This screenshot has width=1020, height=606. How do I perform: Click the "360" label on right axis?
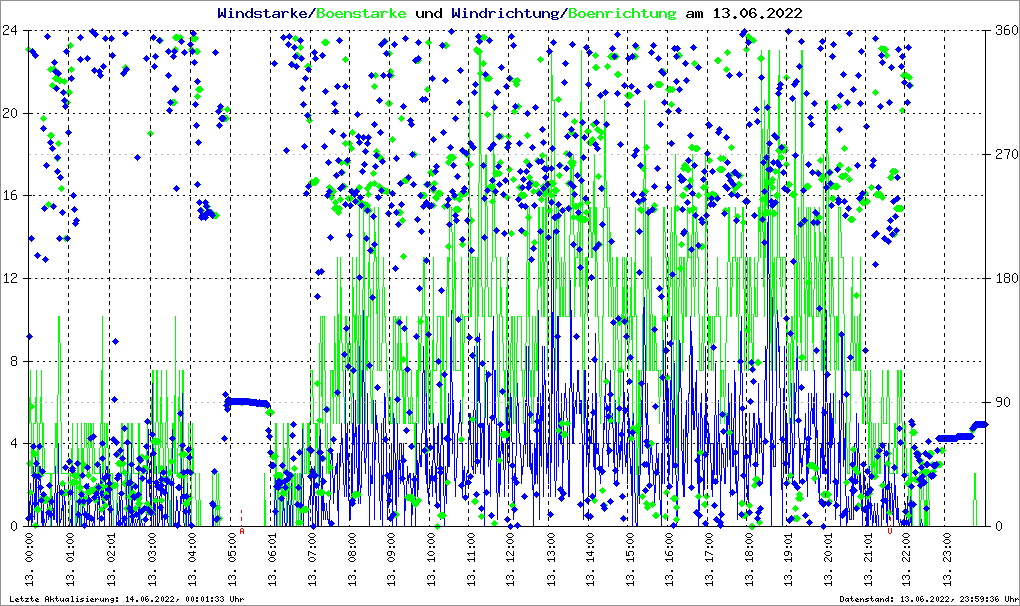coord(1005,30)
